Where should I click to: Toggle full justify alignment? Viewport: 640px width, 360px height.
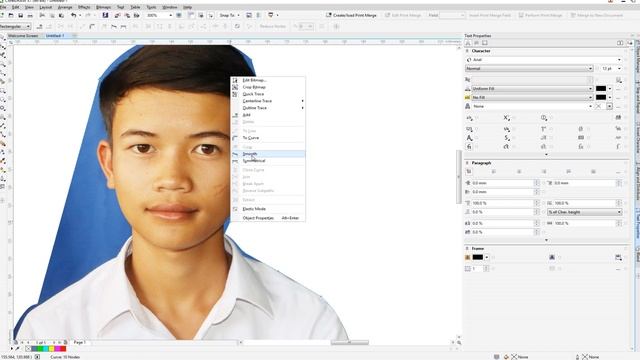569,172
